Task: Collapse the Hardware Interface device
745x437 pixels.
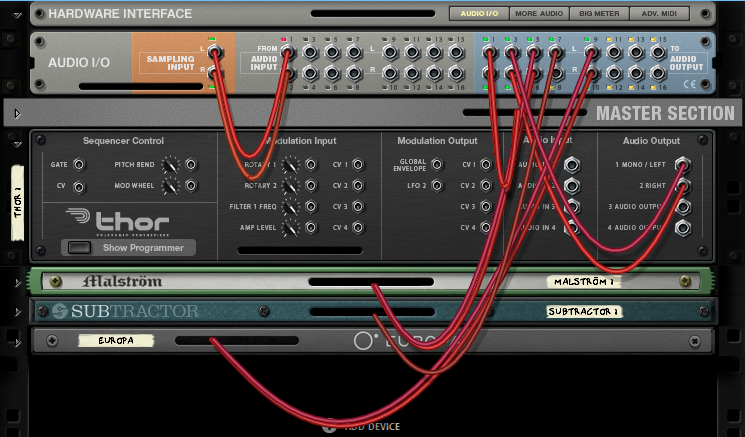Action: tap(18, 15)
